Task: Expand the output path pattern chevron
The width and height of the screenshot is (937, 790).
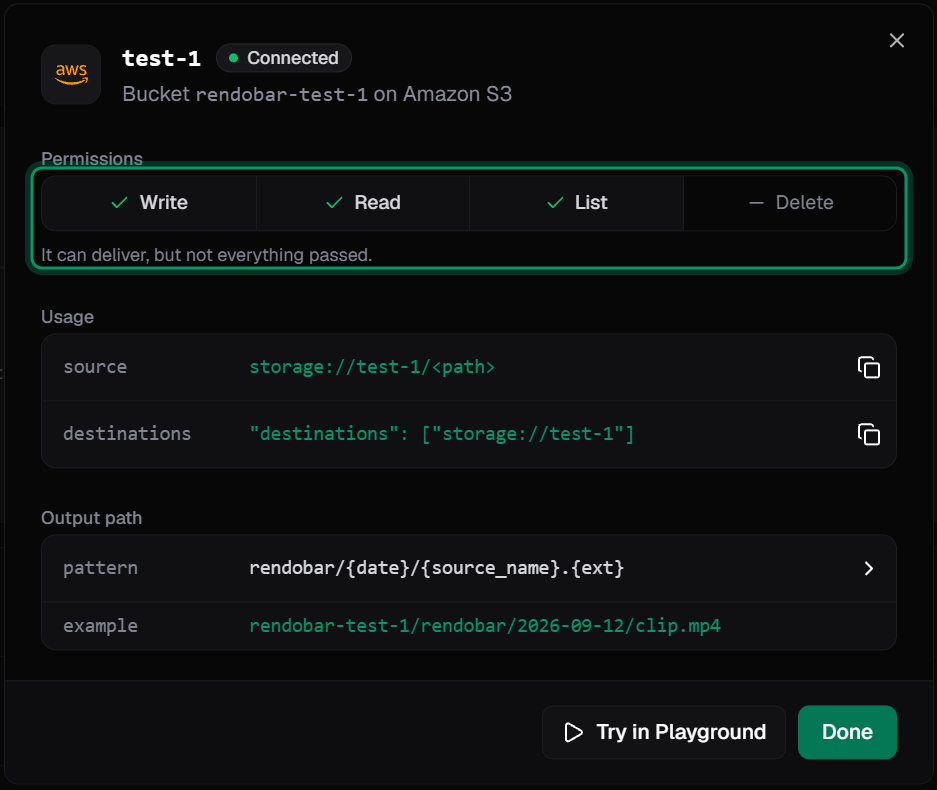Action: (x=868, y=568)
